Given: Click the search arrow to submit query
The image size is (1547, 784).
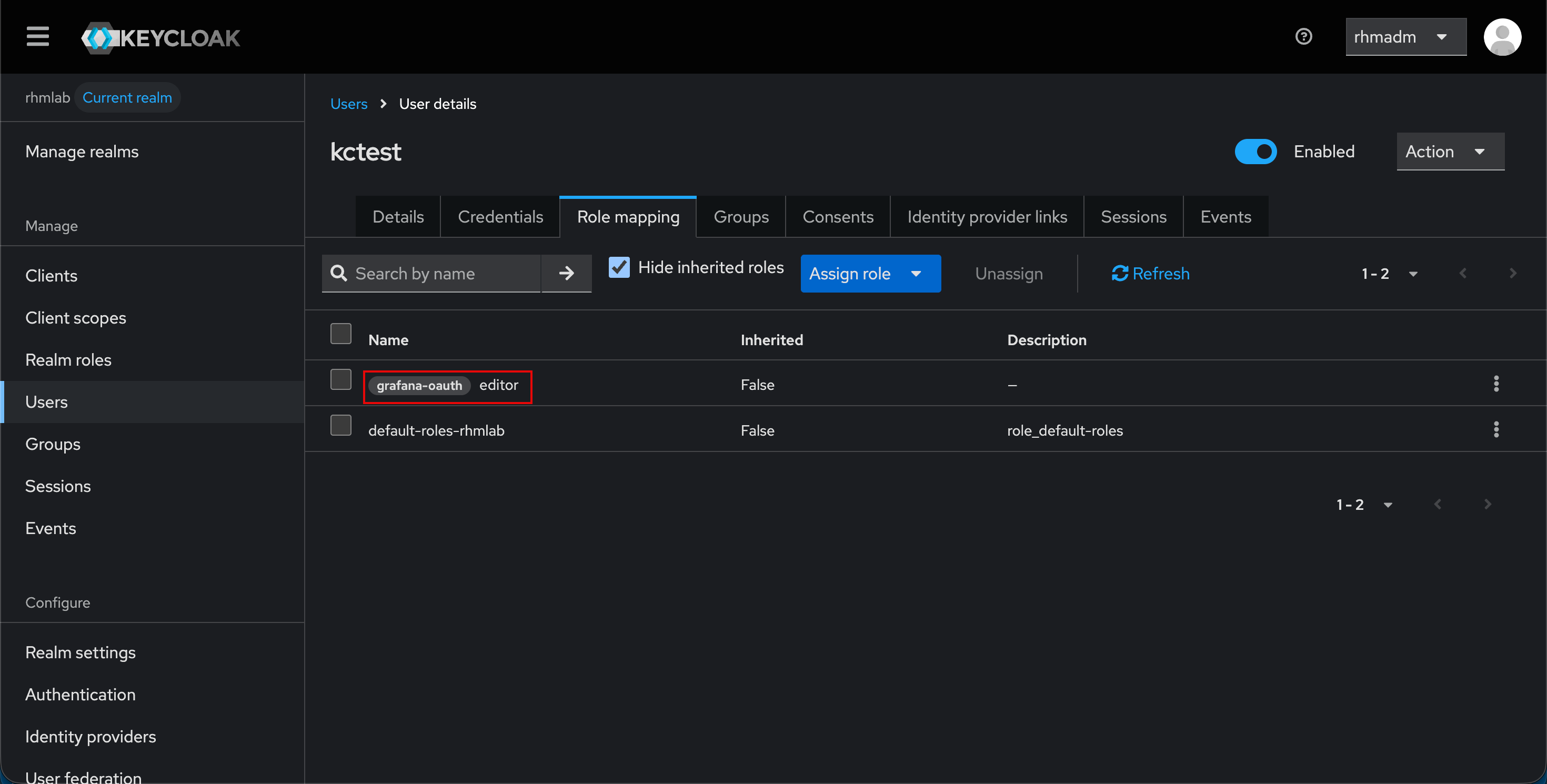Looking at the screenshot, I should tap(566, 273).
